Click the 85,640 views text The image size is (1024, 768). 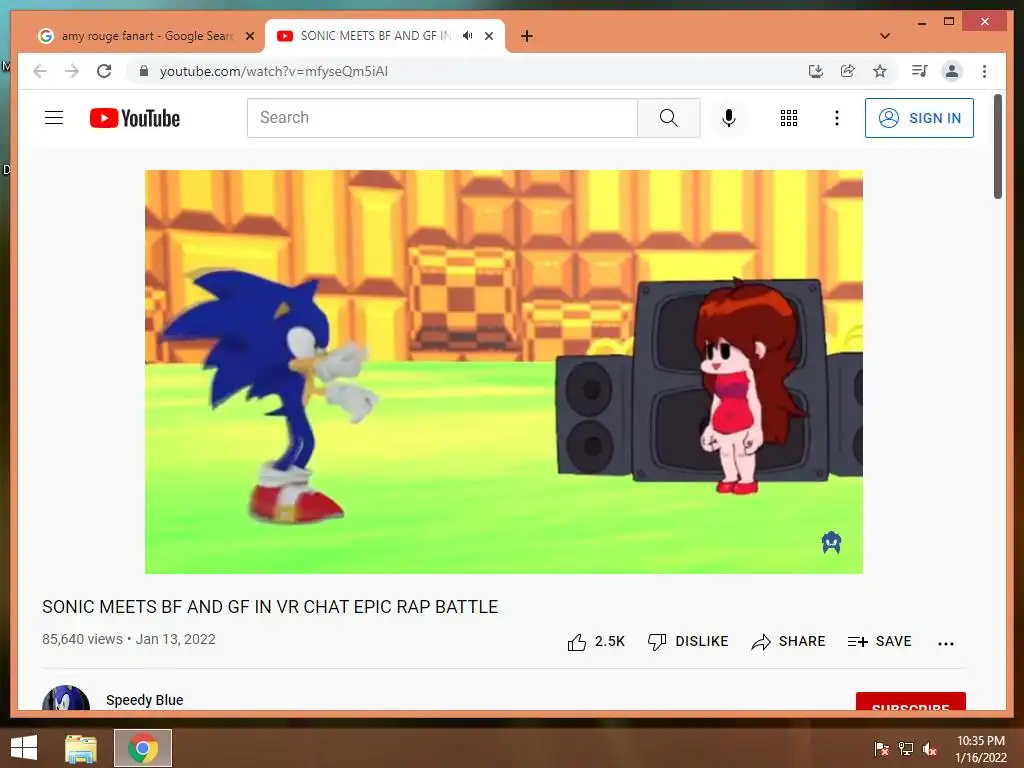(82, 639)
